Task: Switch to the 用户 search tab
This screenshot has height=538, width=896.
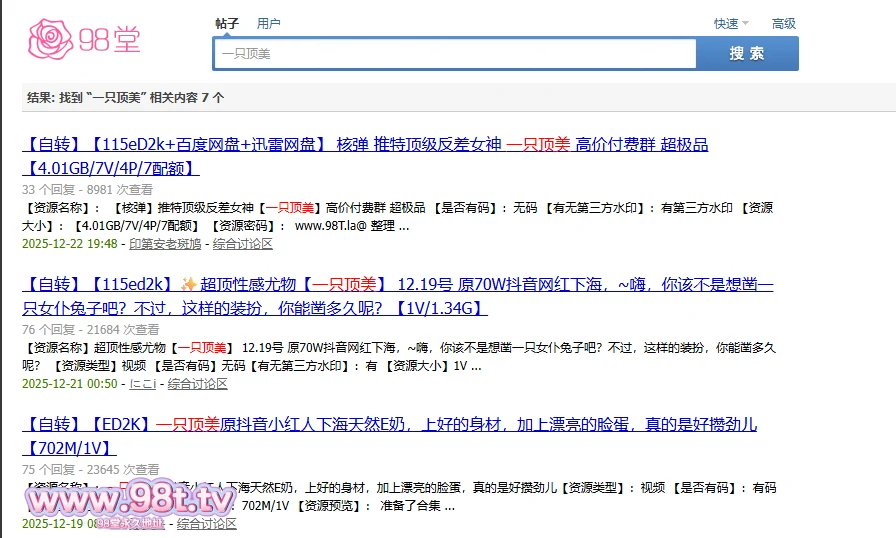Action: click(x=268, y=23)
